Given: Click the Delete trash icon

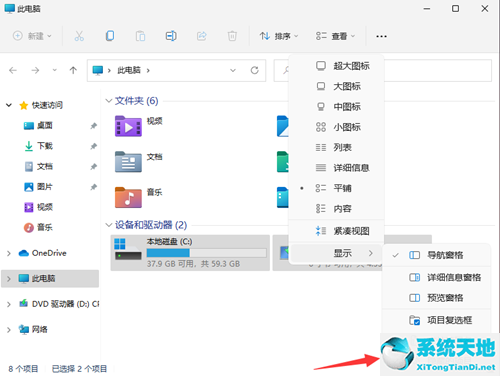Looking at the screenshot, I should click(232, 36).
